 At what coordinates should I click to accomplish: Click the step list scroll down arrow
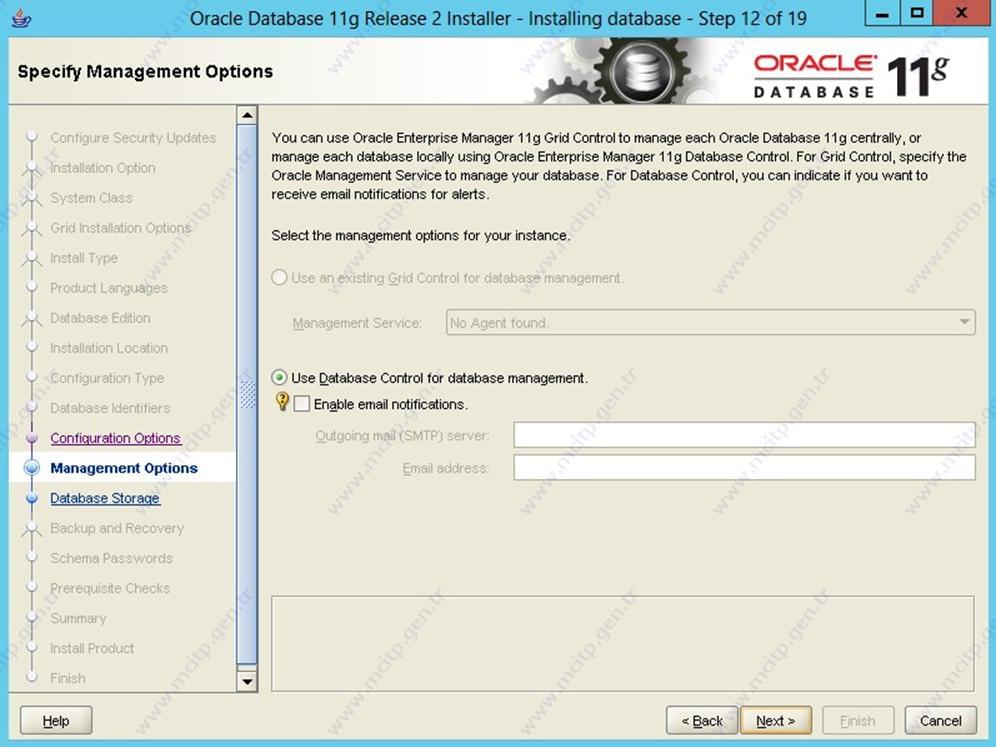point(247,682)
